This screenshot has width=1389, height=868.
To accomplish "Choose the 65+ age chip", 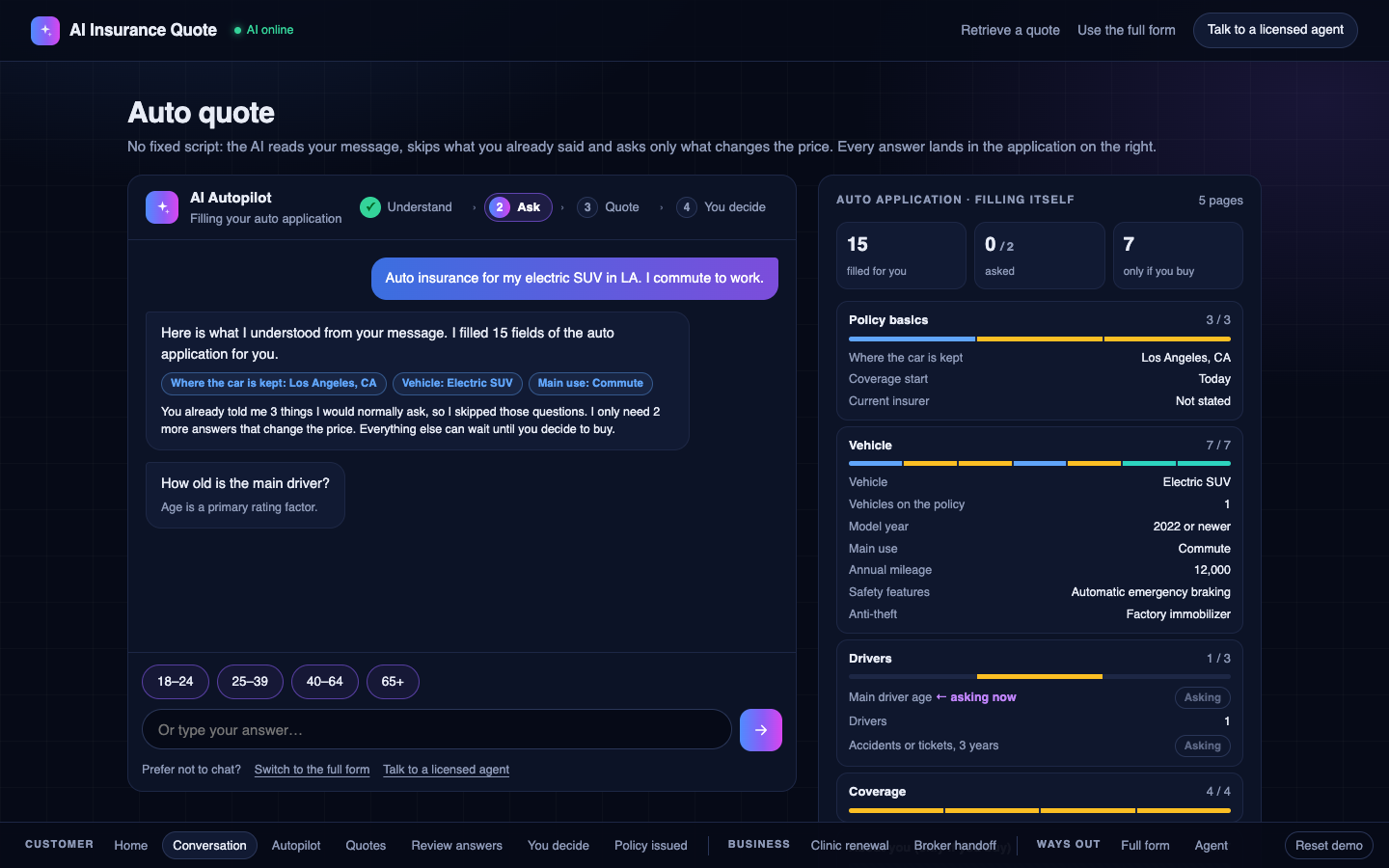I will click(x=393, y=682).
